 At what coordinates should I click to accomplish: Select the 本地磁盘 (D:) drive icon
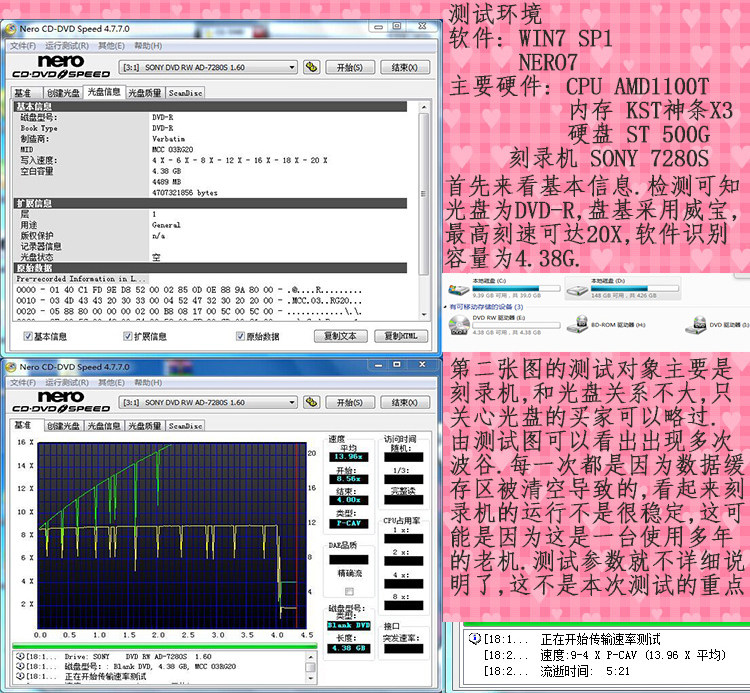577,289
